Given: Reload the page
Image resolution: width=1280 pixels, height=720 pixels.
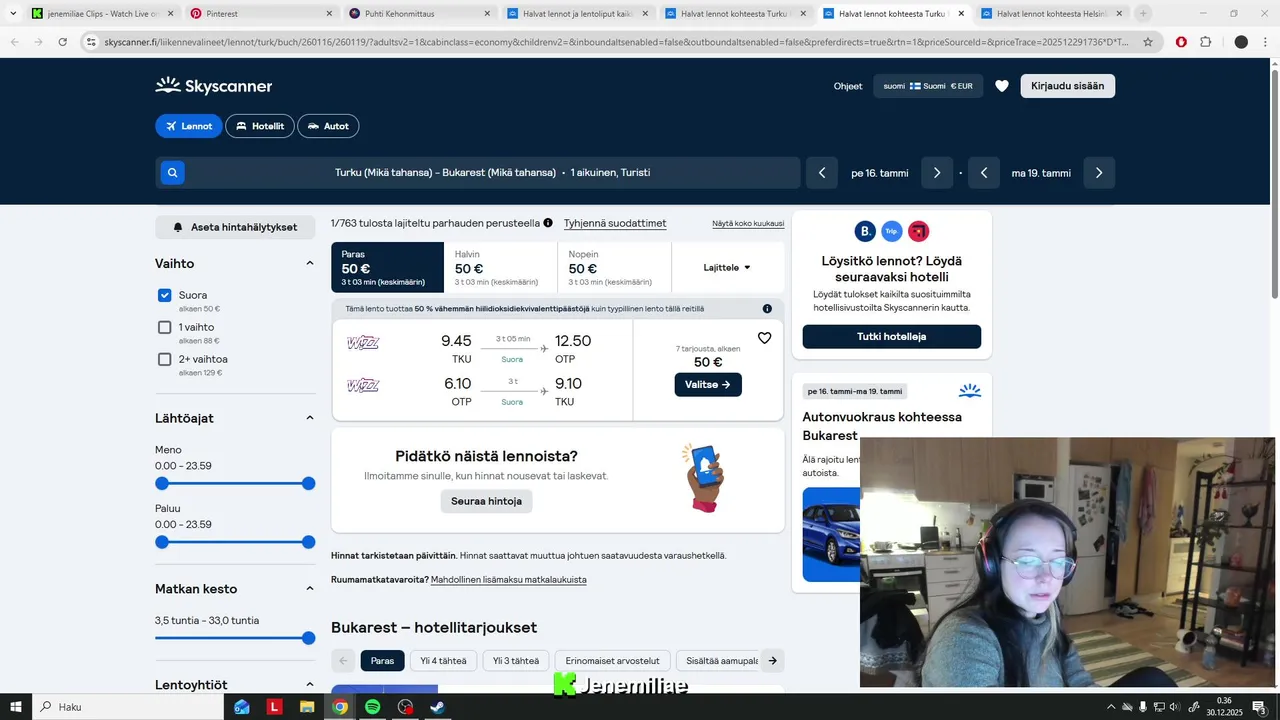Looking at the screenshot, I should click(x=63, y=42).
